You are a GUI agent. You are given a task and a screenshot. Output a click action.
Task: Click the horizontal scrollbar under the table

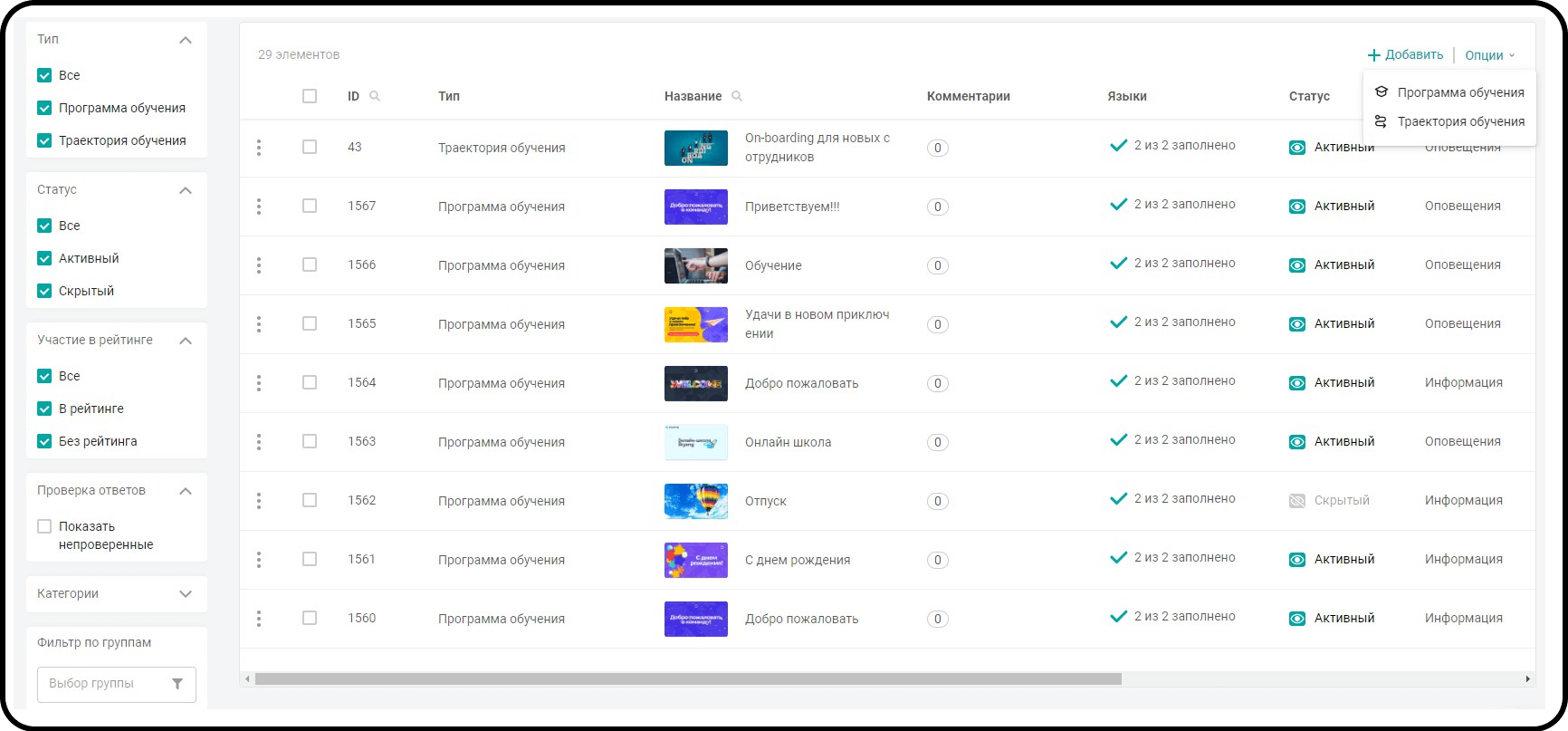688,678
